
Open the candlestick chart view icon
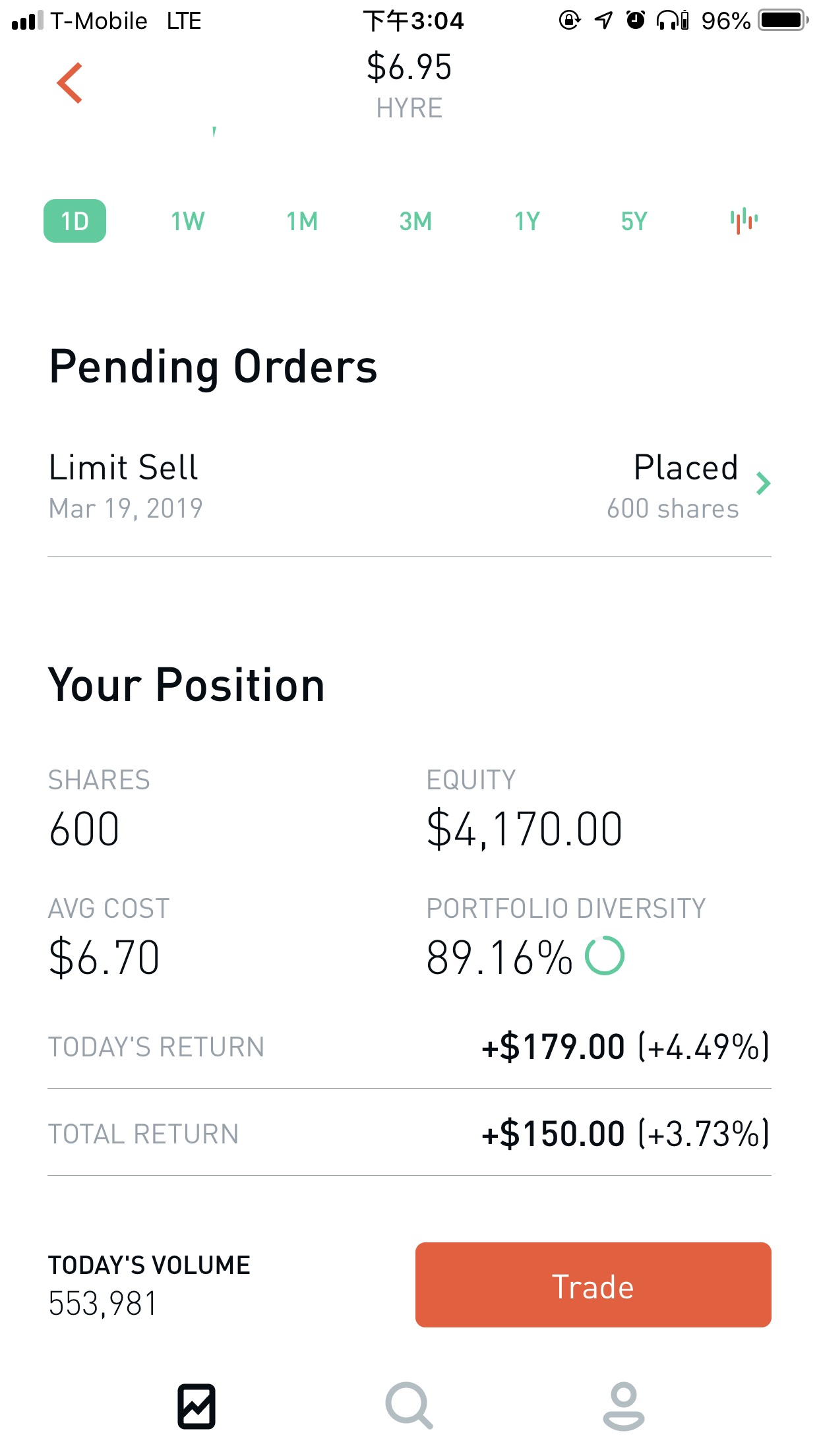(743, 221)
